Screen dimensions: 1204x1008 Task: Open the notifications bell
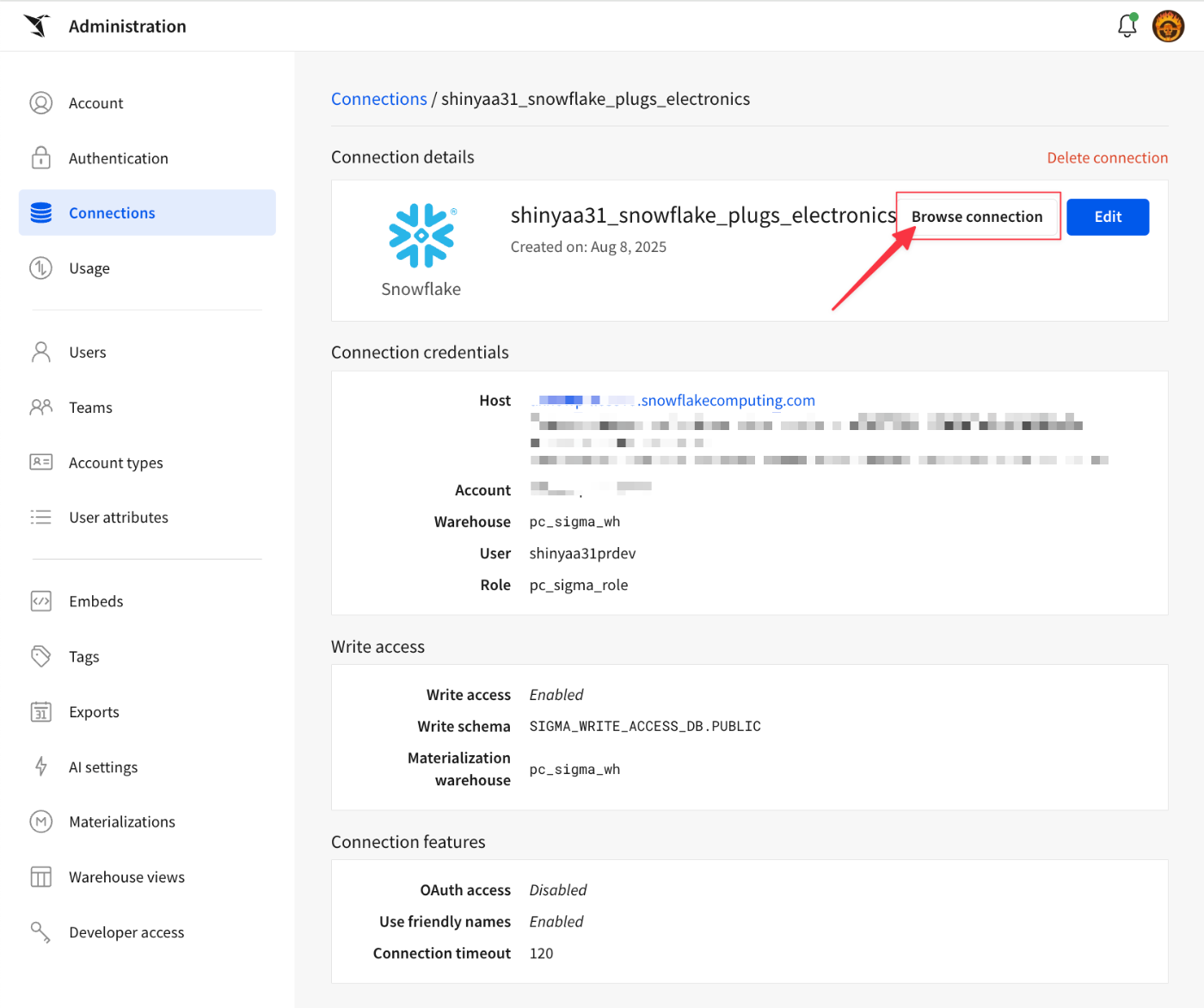click(1127, 26)
